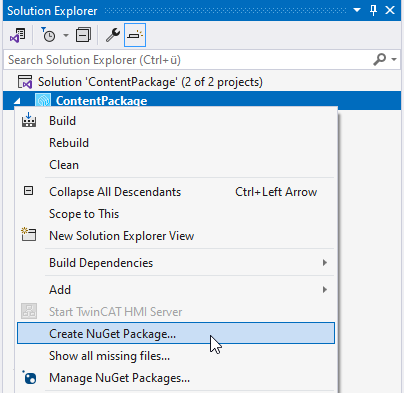Pin the Solution Explorer panel with the pushpin icon
This screenshot has width=404, height=393.
pyautogui.click(x=373, y=10)
